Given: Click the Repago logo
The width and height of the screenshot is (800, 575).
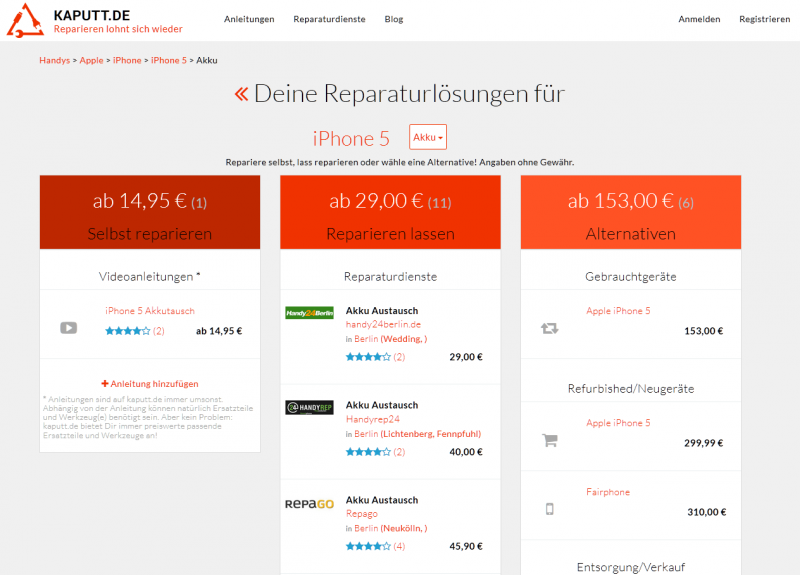Looking at the screenshot, I should click(309, 503).
